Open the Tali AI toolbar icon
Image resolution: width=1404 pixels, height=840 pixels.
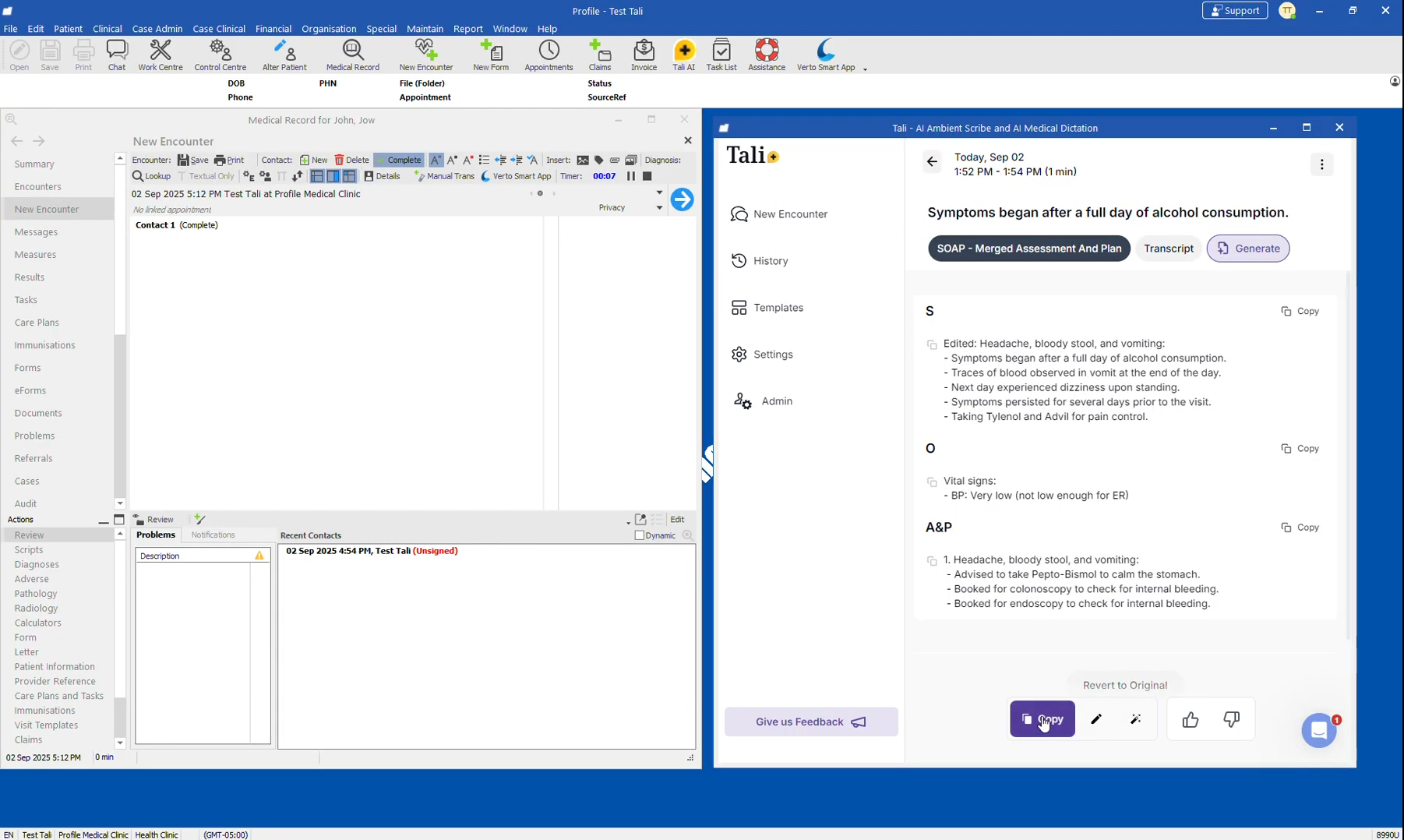tap(683, 55)
